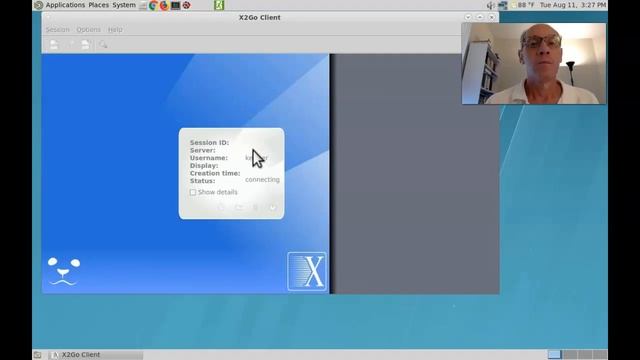The width and height of the screenshot is (640, 360).
Task: Open the Options menu in X2Go Client
Action: click(89, 29)
